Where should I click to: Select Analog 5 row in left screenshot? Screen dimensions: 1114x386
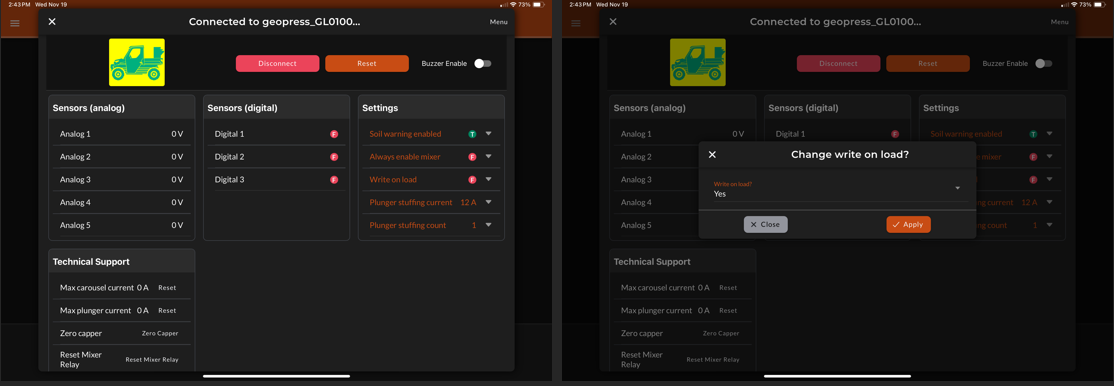121,225
